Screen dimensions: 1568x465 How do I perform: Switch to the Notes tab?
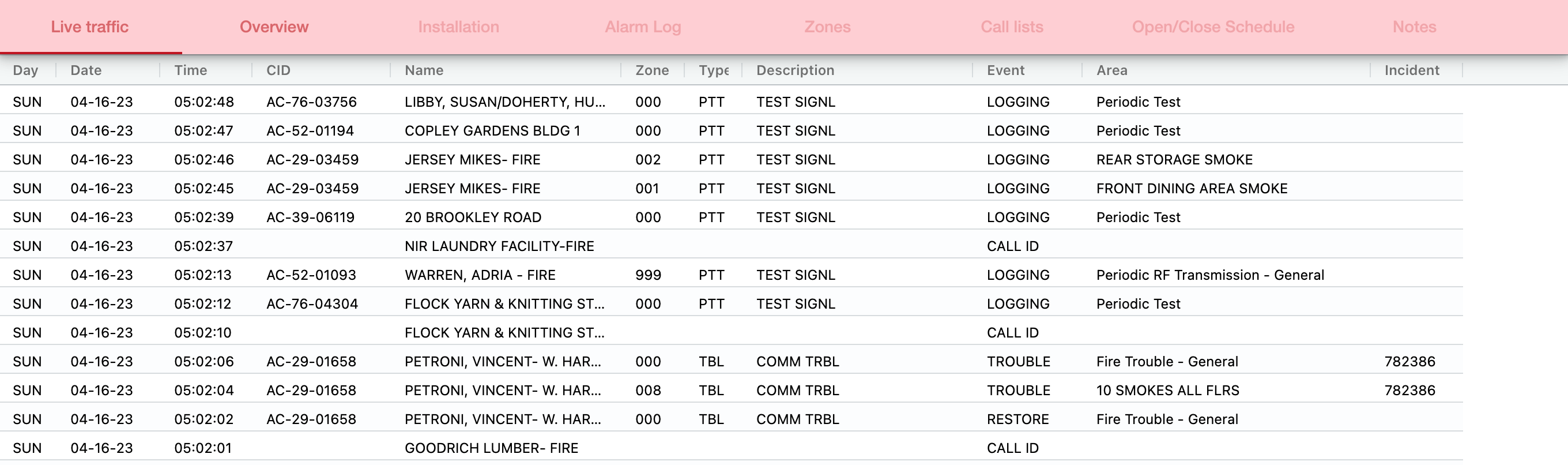point(1414,27)
